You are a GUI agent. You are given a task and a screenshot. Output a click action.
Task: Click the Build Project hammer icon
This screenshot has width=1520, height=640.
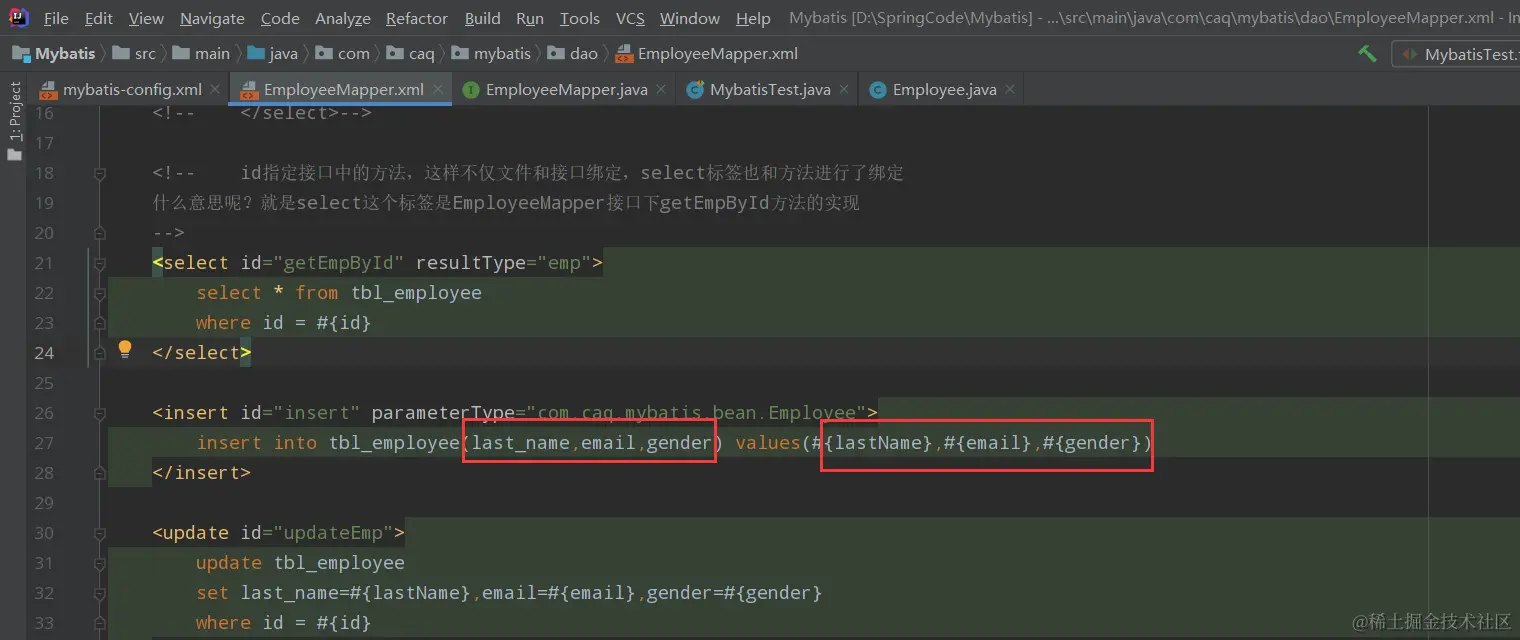1367,53
